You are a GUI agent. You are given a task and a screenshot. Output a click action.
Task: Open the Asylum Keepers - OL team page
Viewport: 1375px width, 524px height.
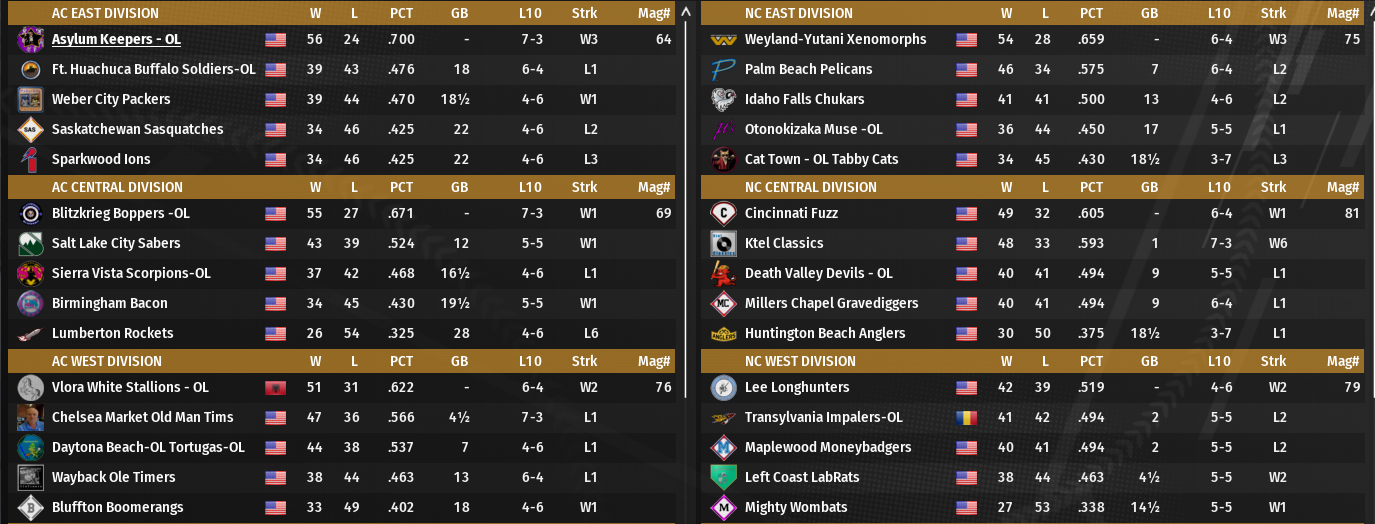tap(116, 40)
